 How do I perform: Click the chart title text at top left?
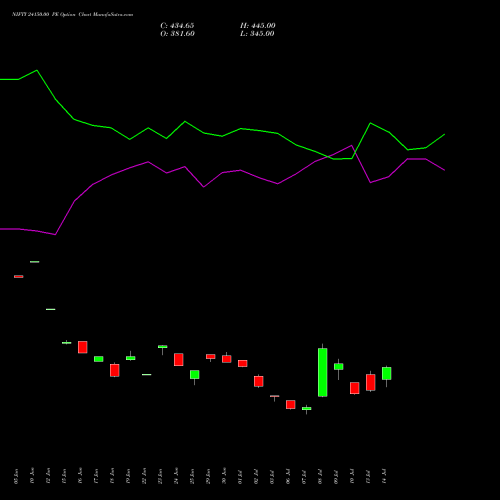point(72,14)
